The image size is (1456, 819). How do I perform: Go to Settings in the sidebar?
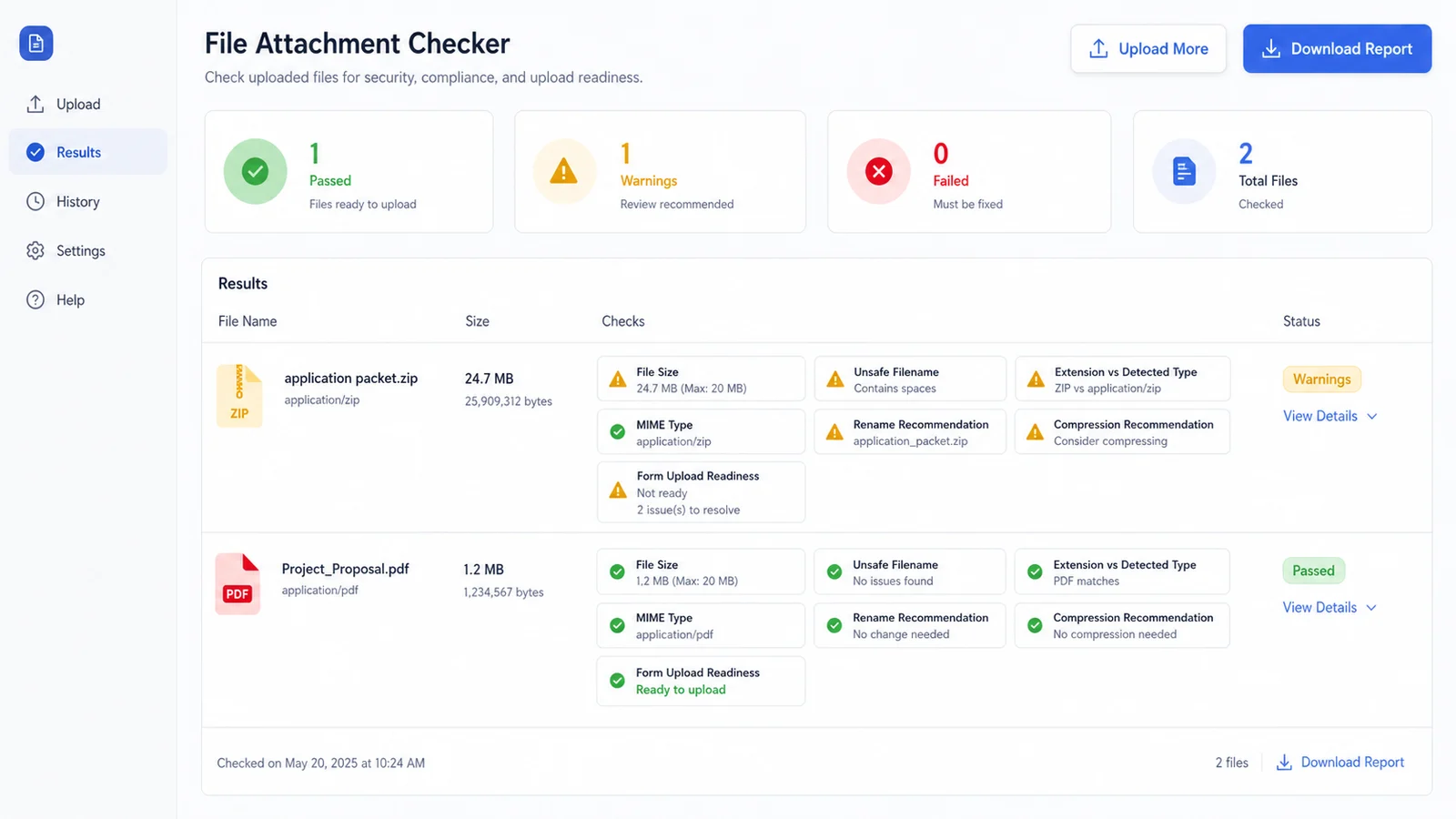pos(88,250)
